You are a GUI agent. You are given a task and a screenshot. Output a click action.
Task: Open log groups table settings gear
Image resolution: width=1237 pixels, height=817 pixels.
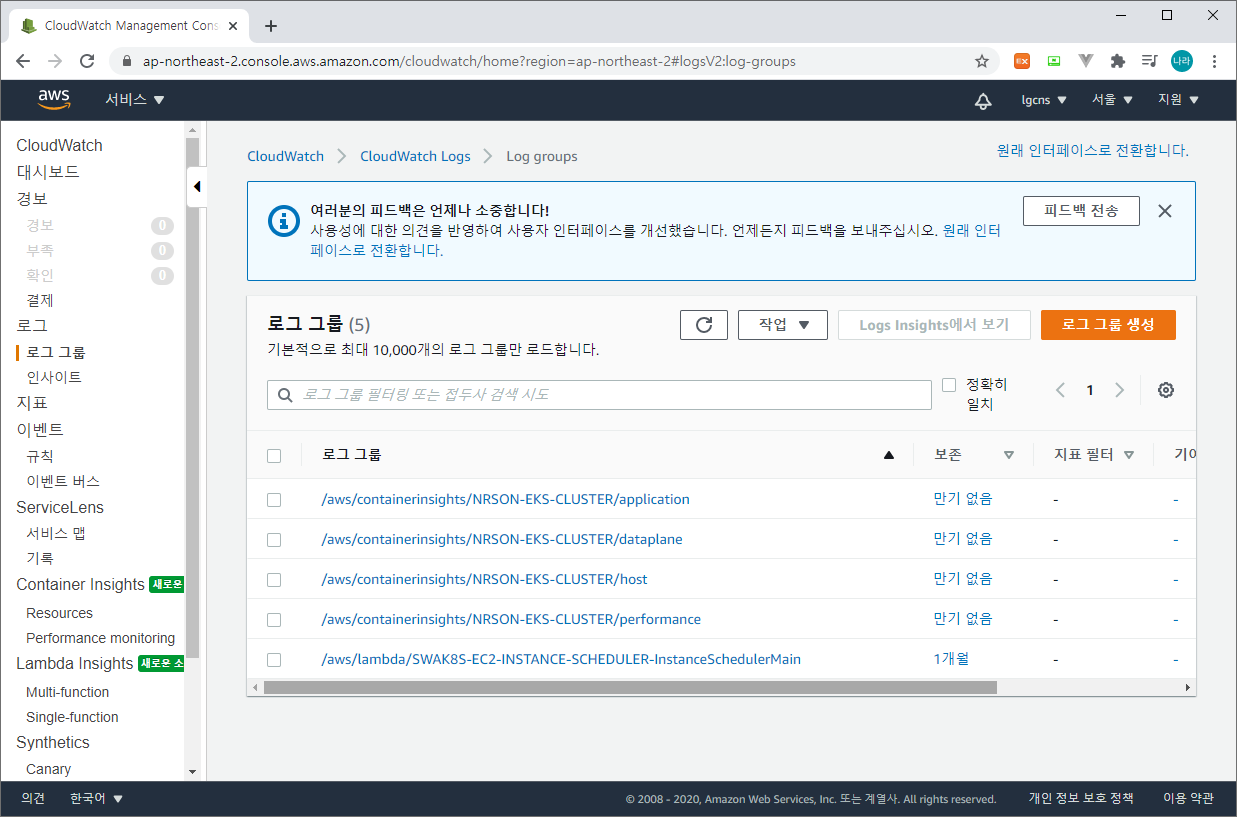click(x=1165, y=390)
